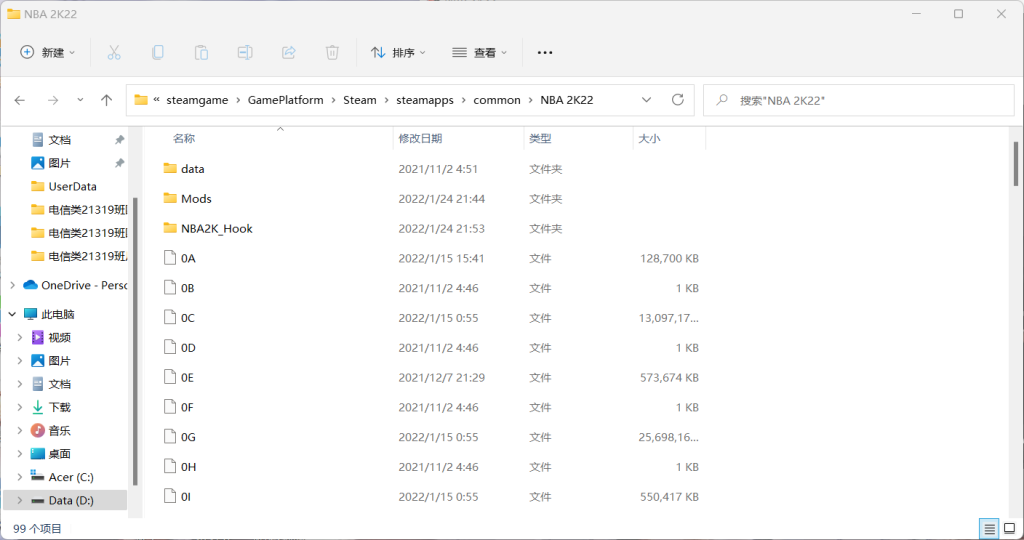Switch to details view icon in status bar

(989, 528)
